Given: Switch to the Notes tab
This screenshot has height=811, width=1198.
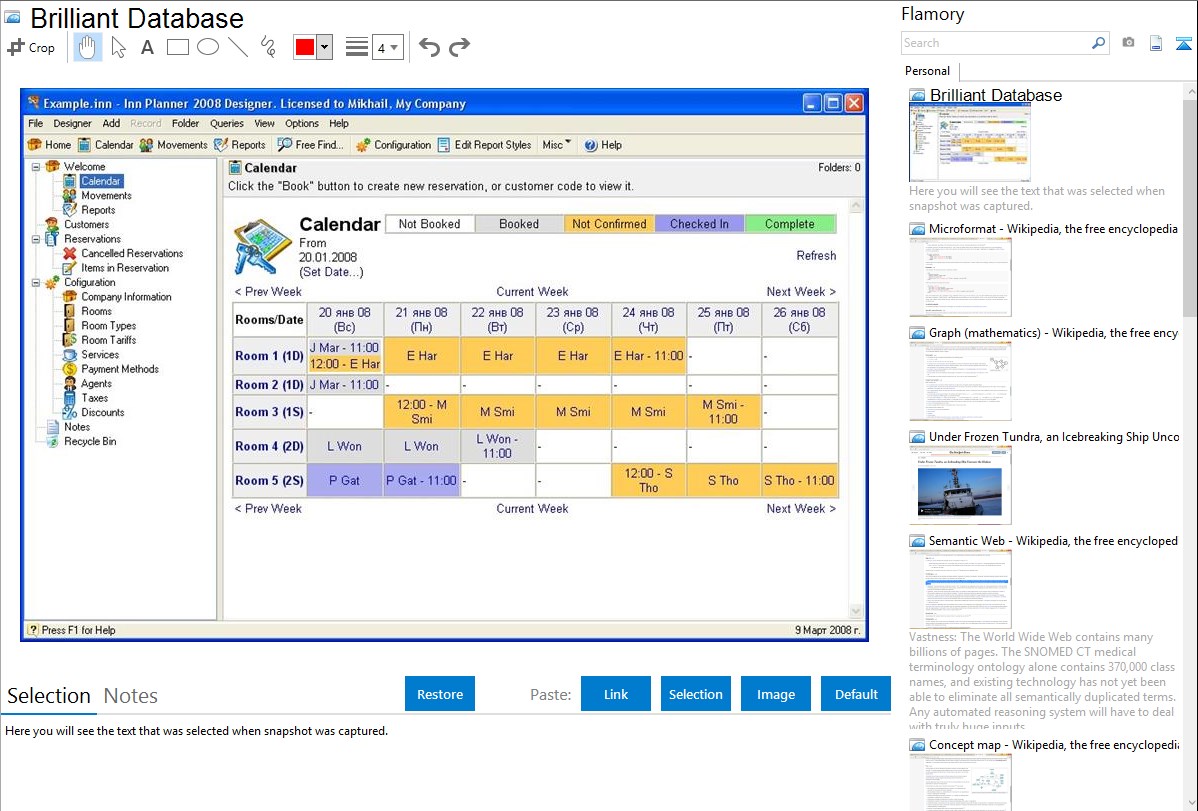Looking at the screenshot, I should (131, 696).
